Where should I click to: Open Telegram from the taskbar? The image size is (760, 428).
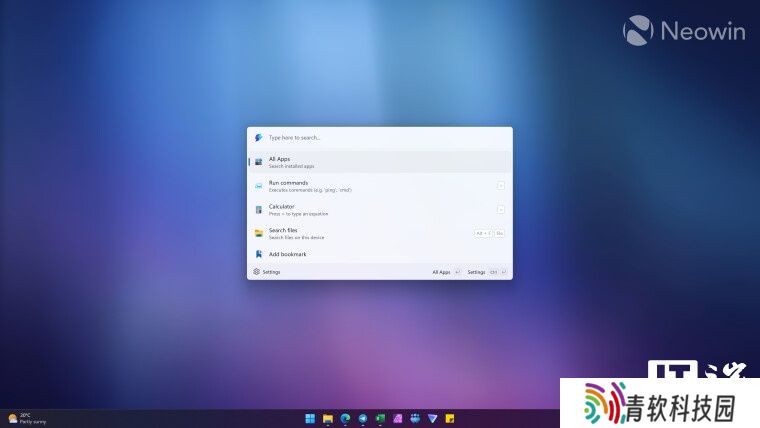pos(363,418)
